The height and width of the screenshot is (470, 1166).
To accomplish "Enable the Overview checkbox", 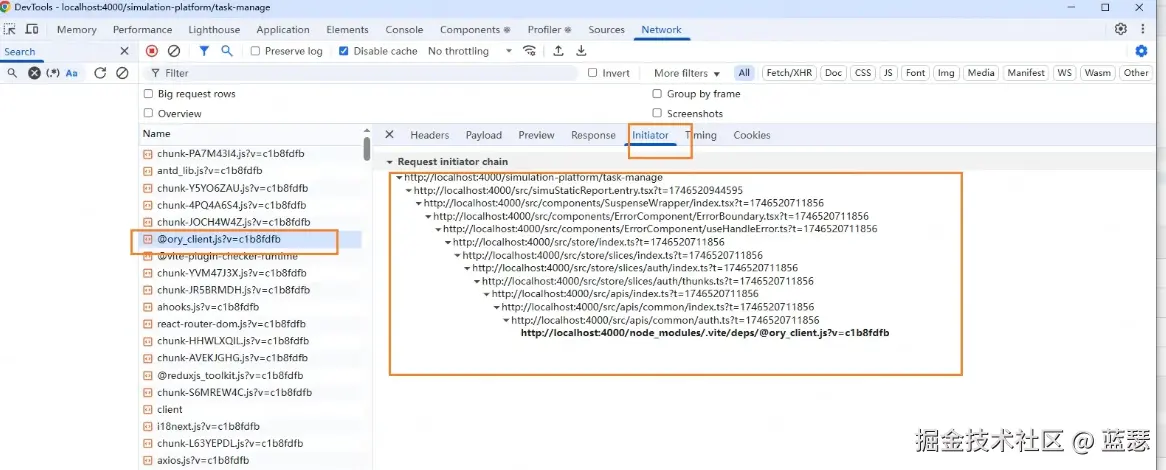I will (149, 113).
